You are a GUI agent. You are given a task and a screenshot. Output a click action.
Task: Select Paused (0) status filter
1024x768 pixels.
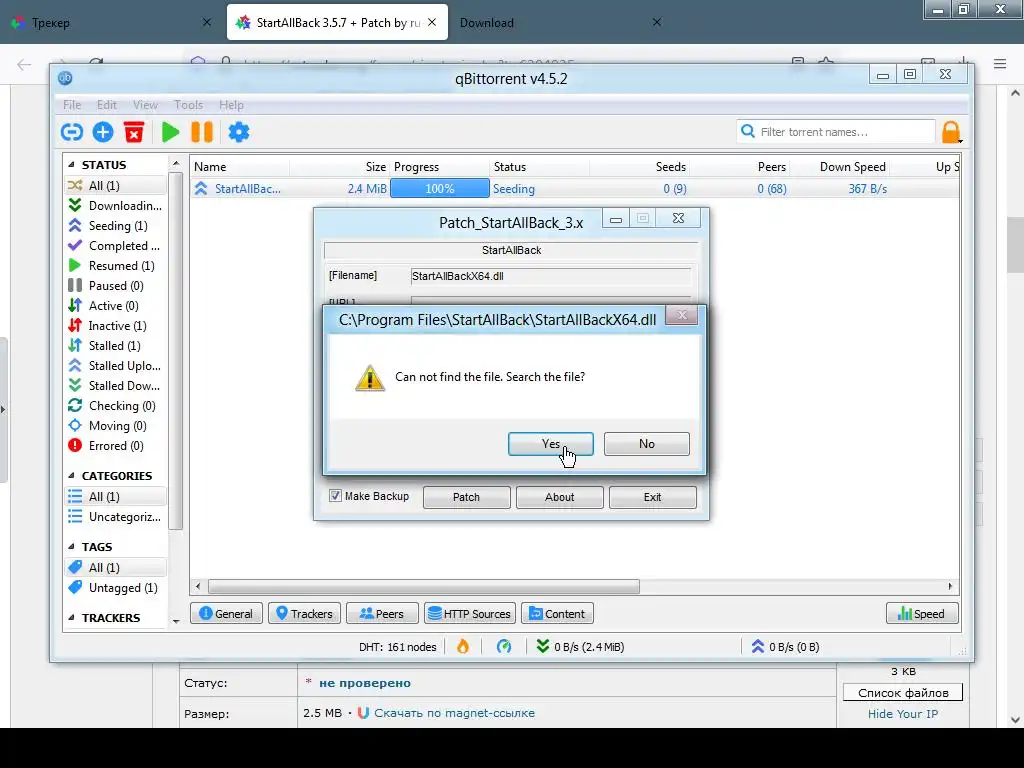point(115,285)
